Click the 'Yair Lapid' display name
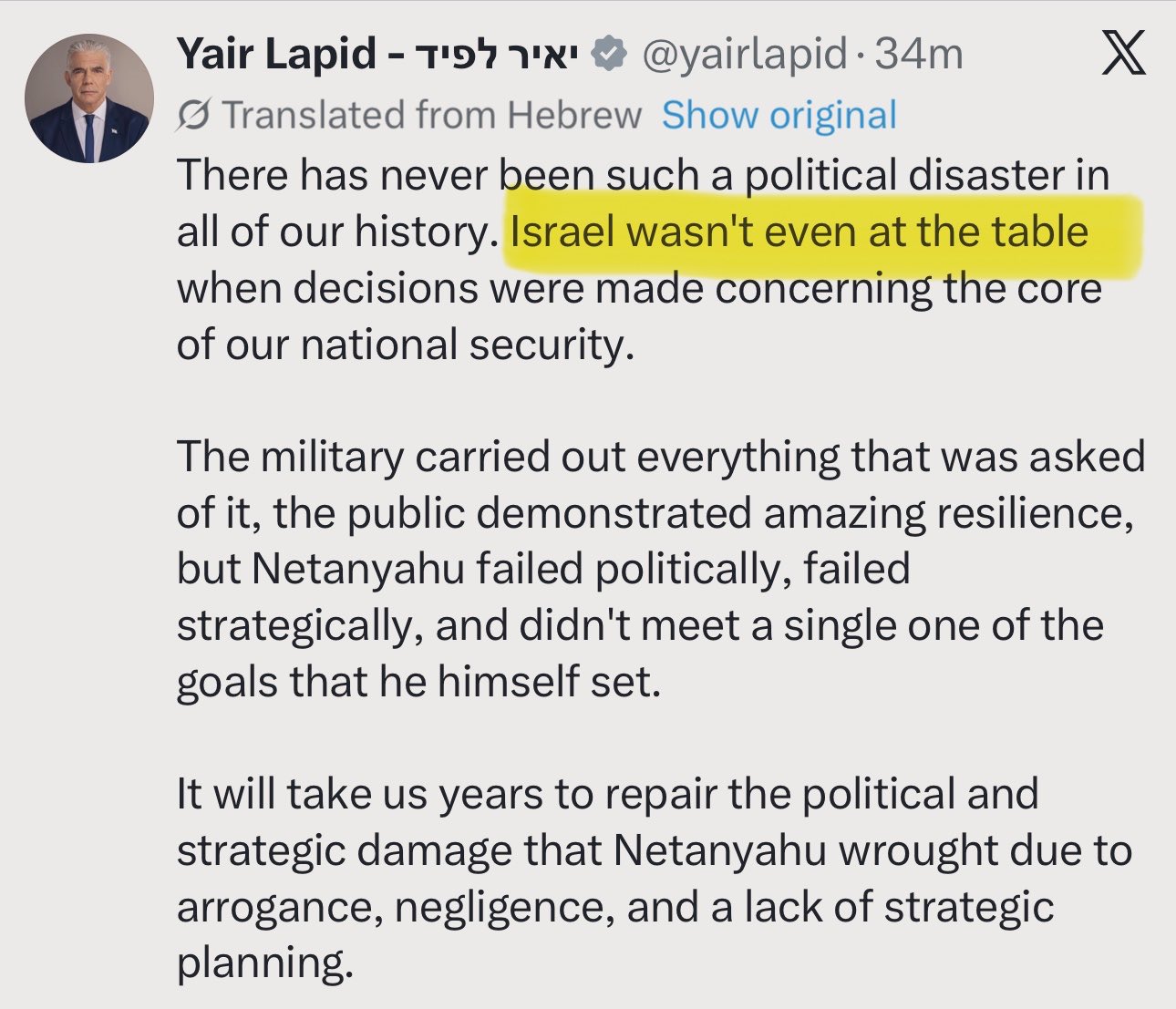The image size is (1176, 1009). (276, 55)
